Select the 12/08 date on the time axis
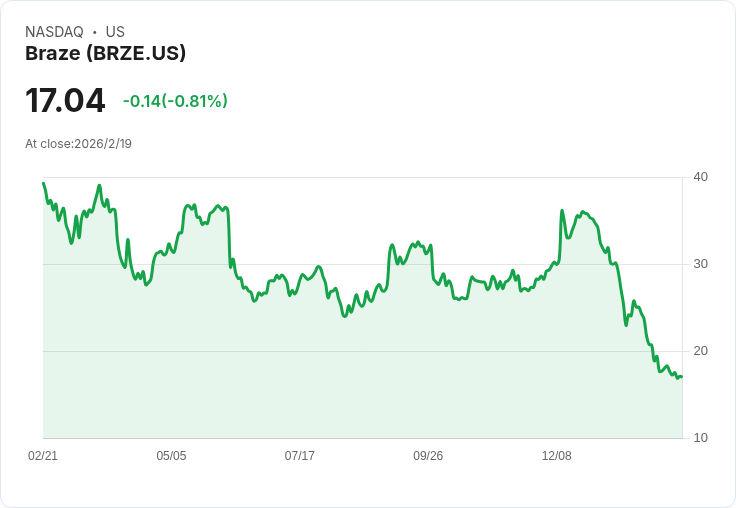This screenshot has height=508, width=736. [557, 456]
